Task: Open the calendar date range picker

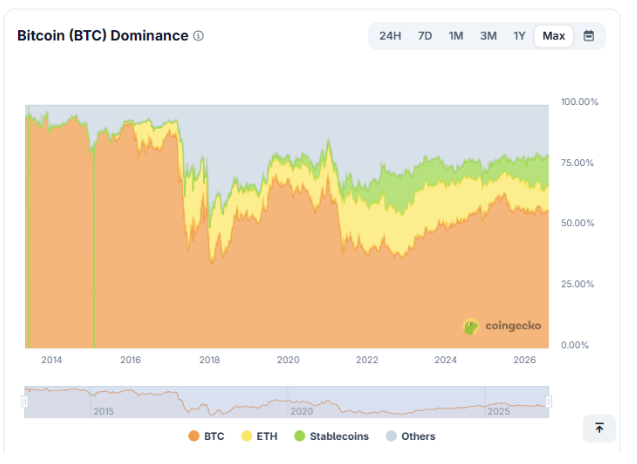Action: 589,36
